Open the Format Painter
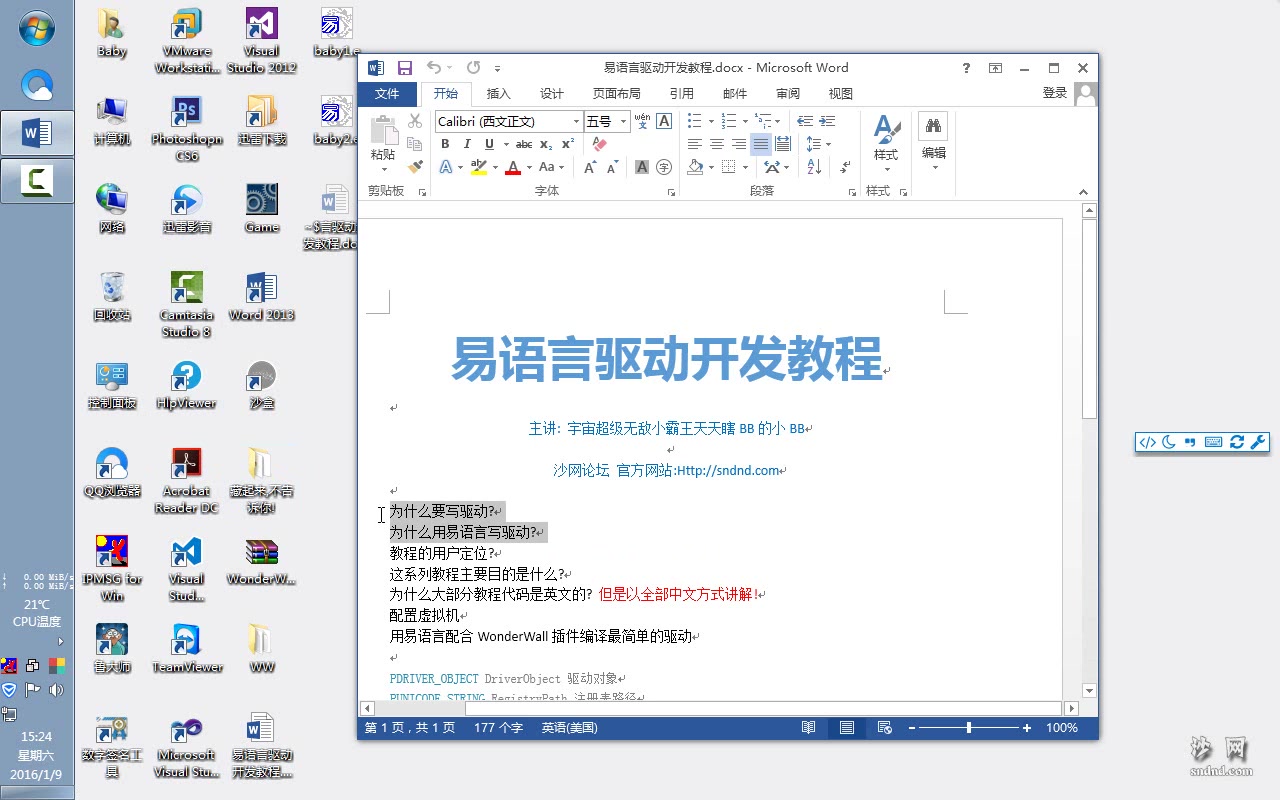The height and width of the screenshot is (800, 1280). [414, 167]
